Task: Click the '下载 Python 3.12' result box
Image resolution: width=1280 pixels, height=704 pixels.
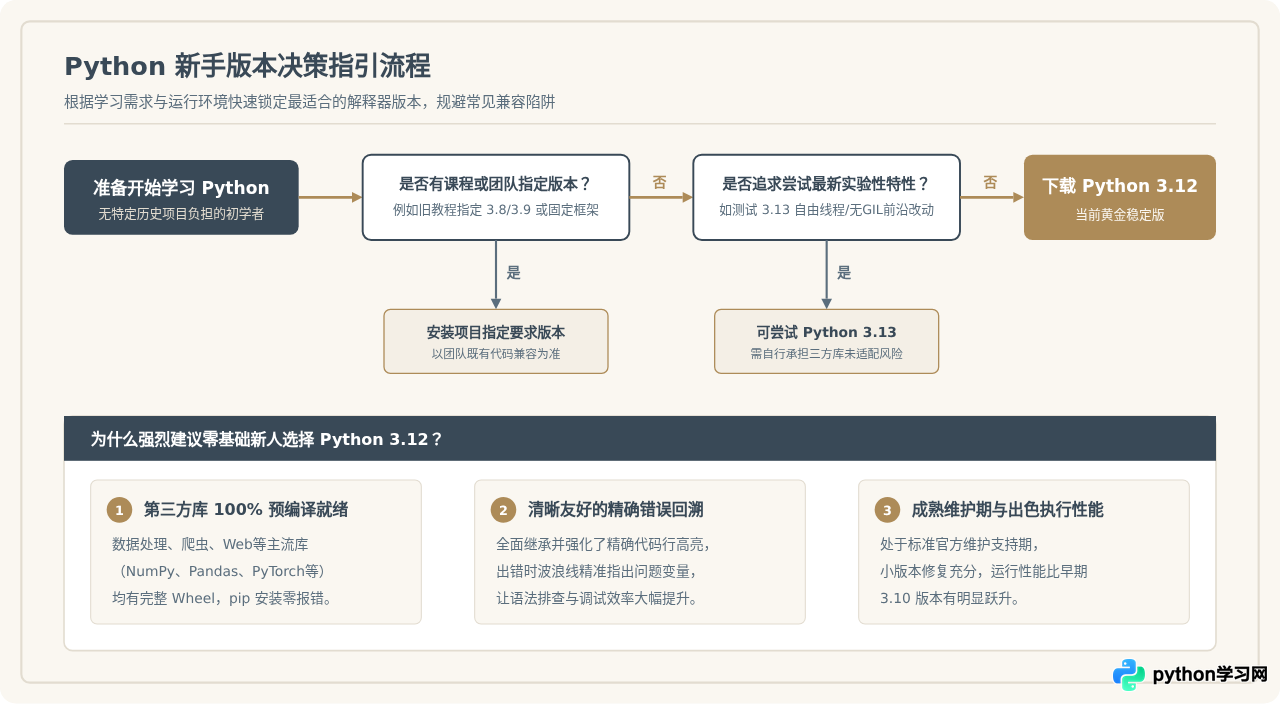Action: click(1120, 197)
